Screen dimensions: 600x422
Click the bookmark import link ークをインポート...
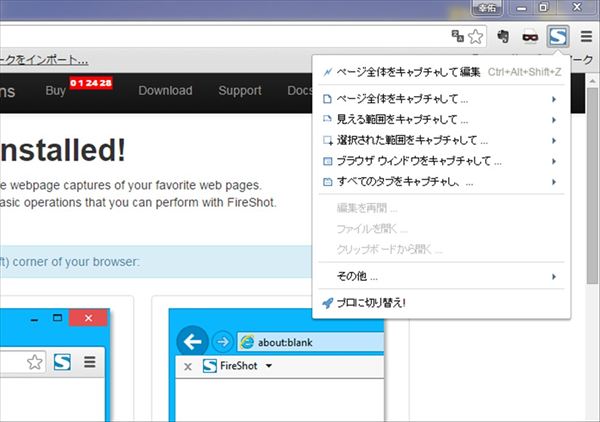[x=44, y=60]
